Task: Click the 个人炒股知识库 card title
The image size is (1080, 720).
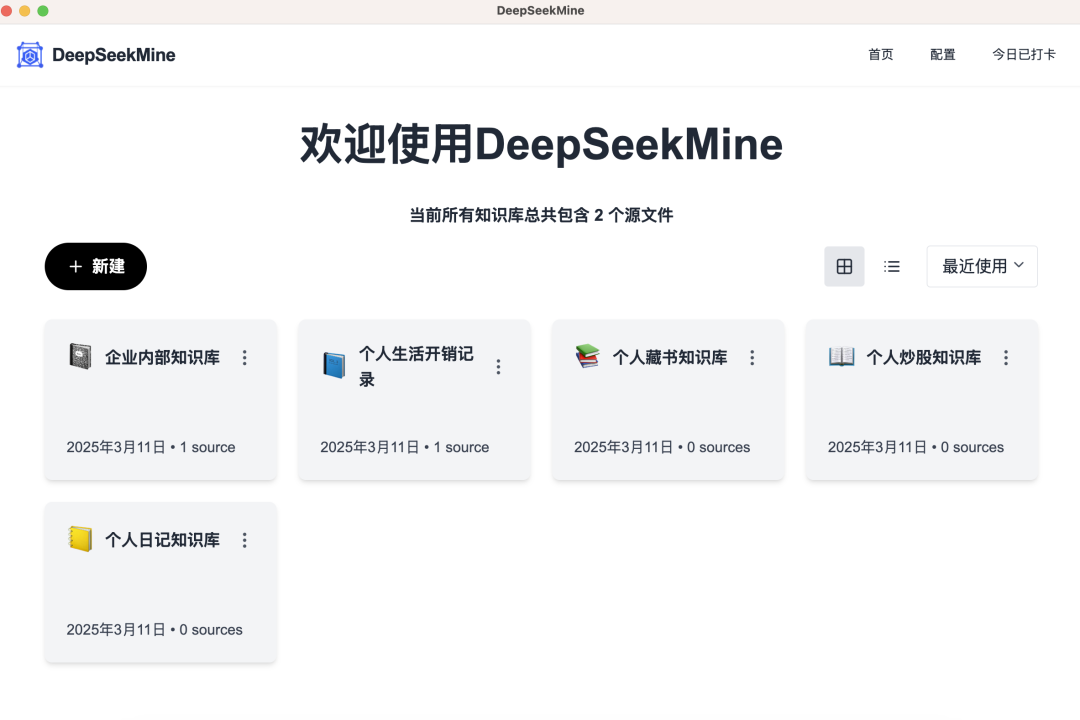Action: pos(922,356)
